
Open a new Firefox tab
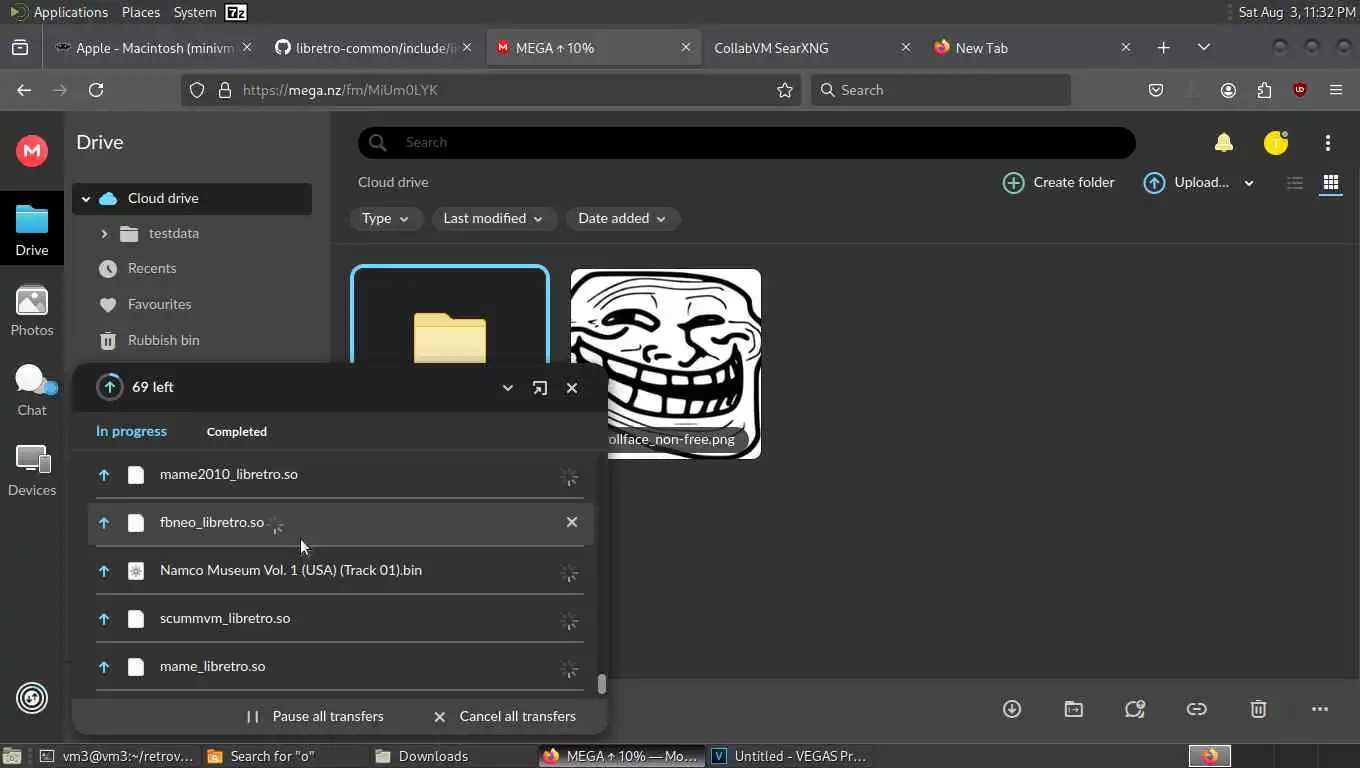click(x=1163, y=48)
